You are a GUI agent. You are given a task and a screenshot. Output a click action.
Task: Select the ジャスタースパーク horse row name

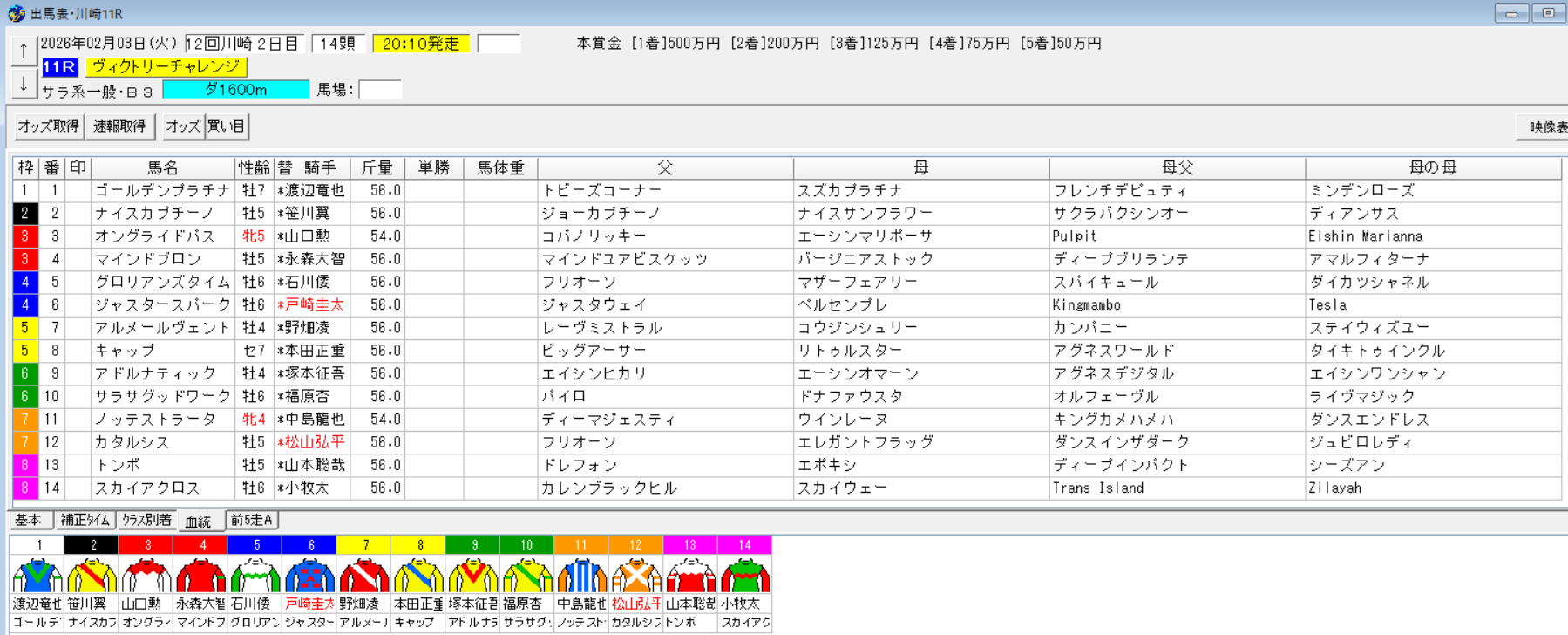[x=162, y=305]
